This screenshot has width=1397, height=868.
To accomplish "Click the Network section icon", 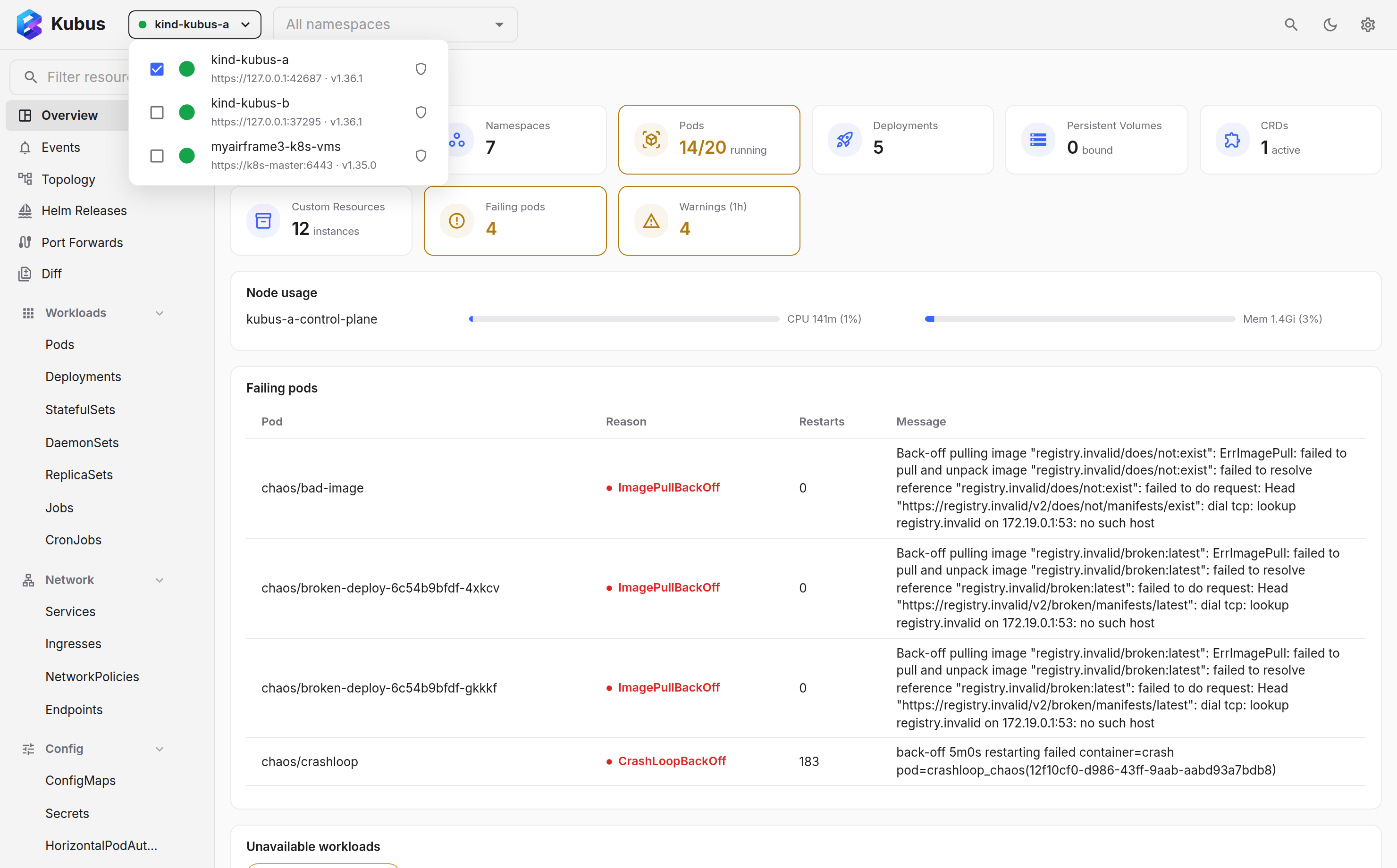I will click(28, 580).
